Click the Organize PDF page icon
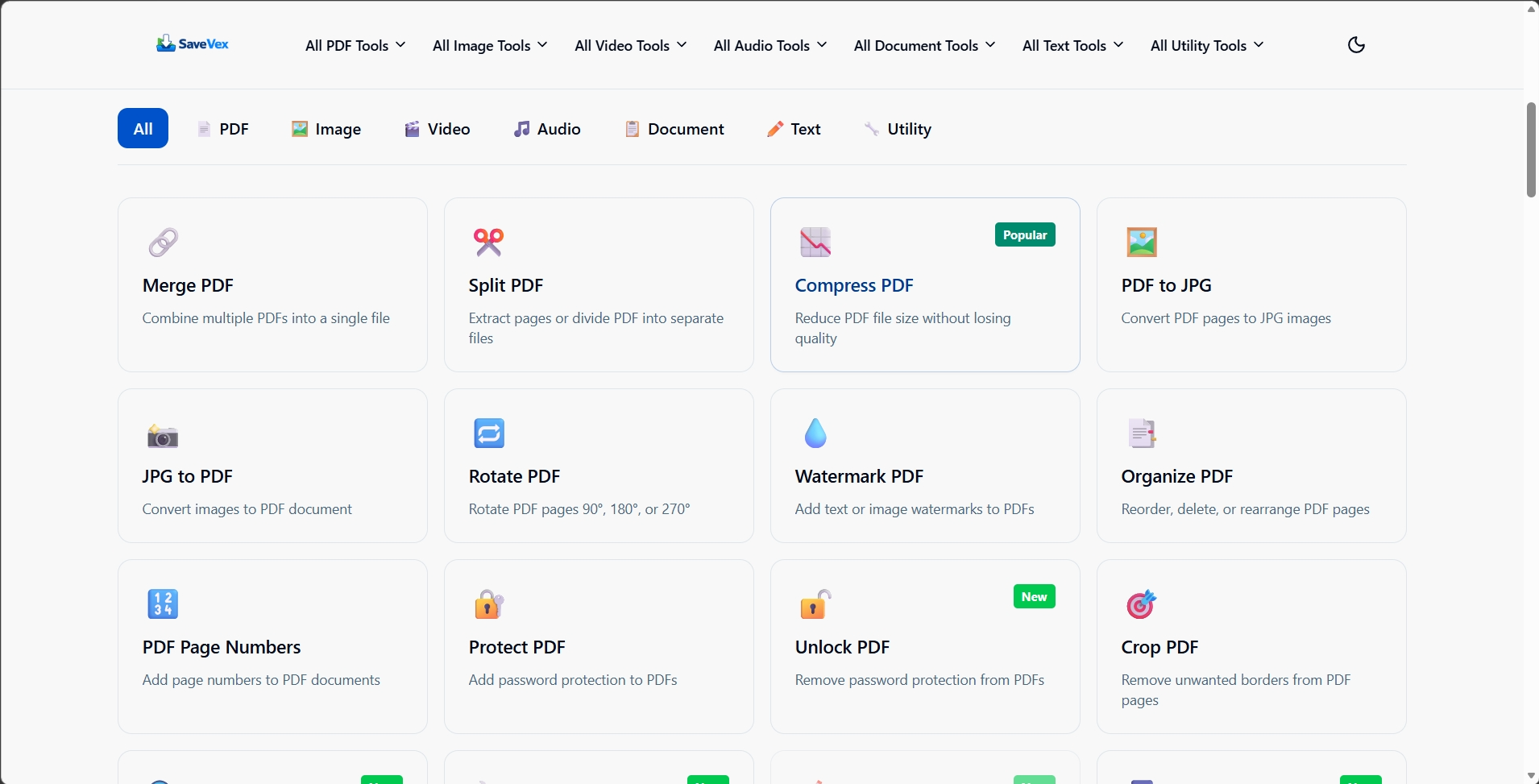This screenshot has width=1539, height=784. point(1142,433)
